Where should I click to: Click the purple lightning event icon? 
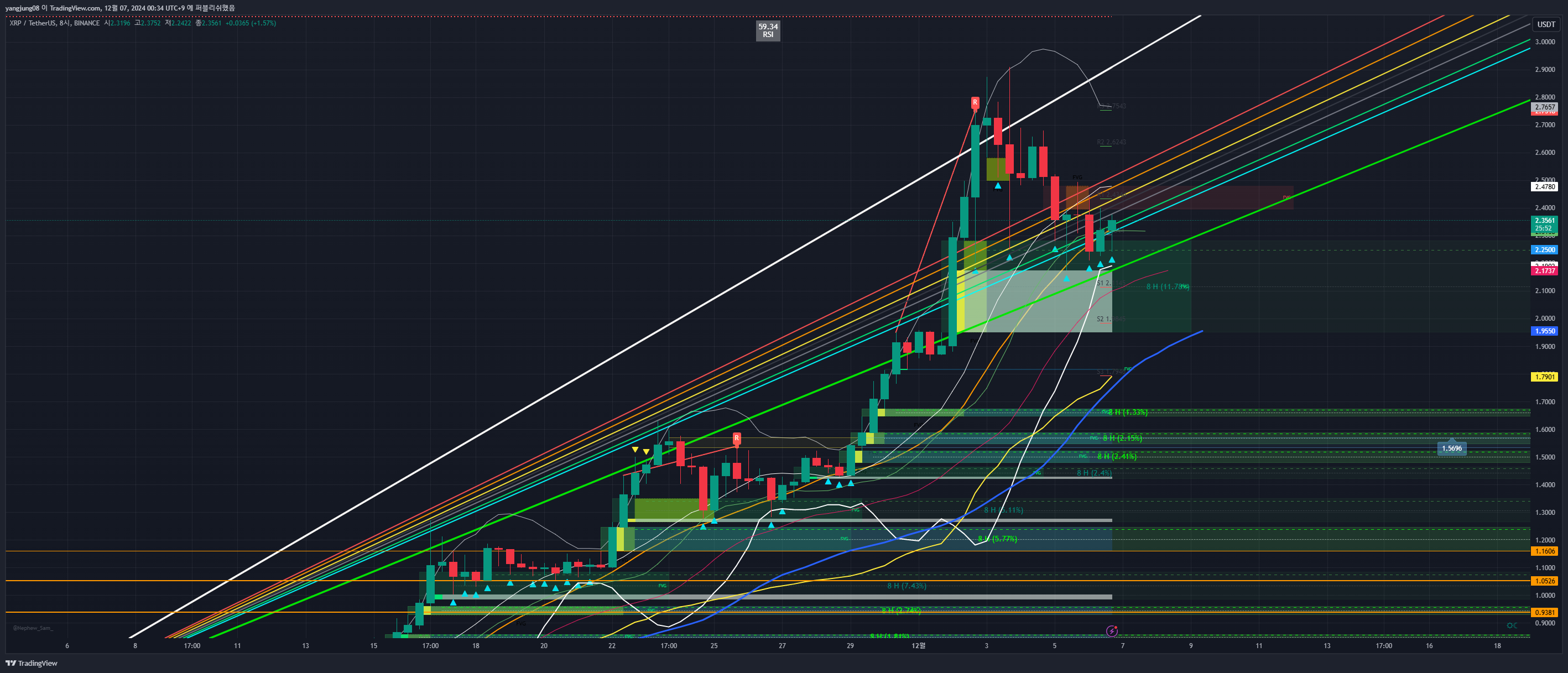click(1112, 631)
